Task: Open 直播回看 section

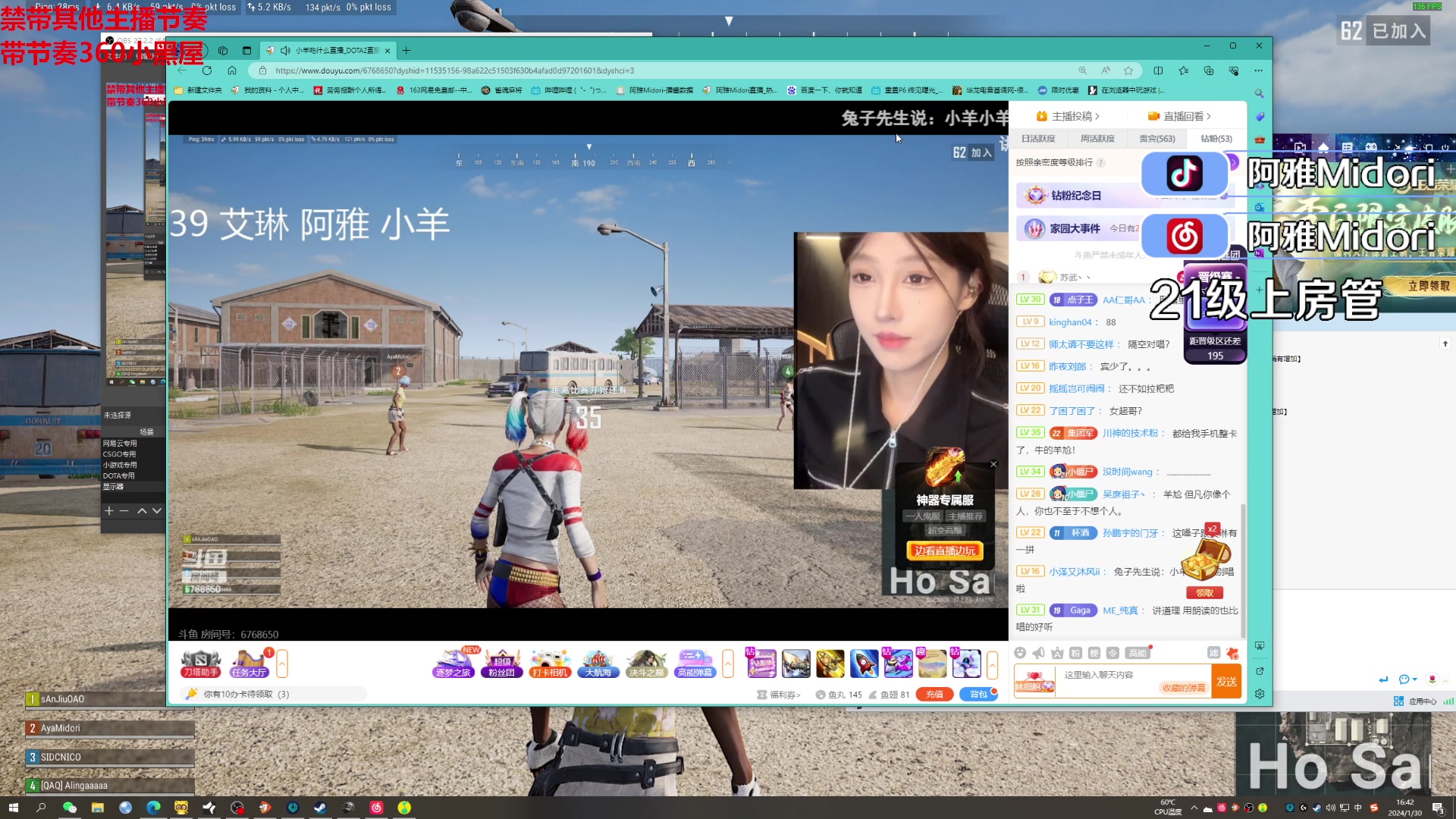Action: tap(1179, 116)
